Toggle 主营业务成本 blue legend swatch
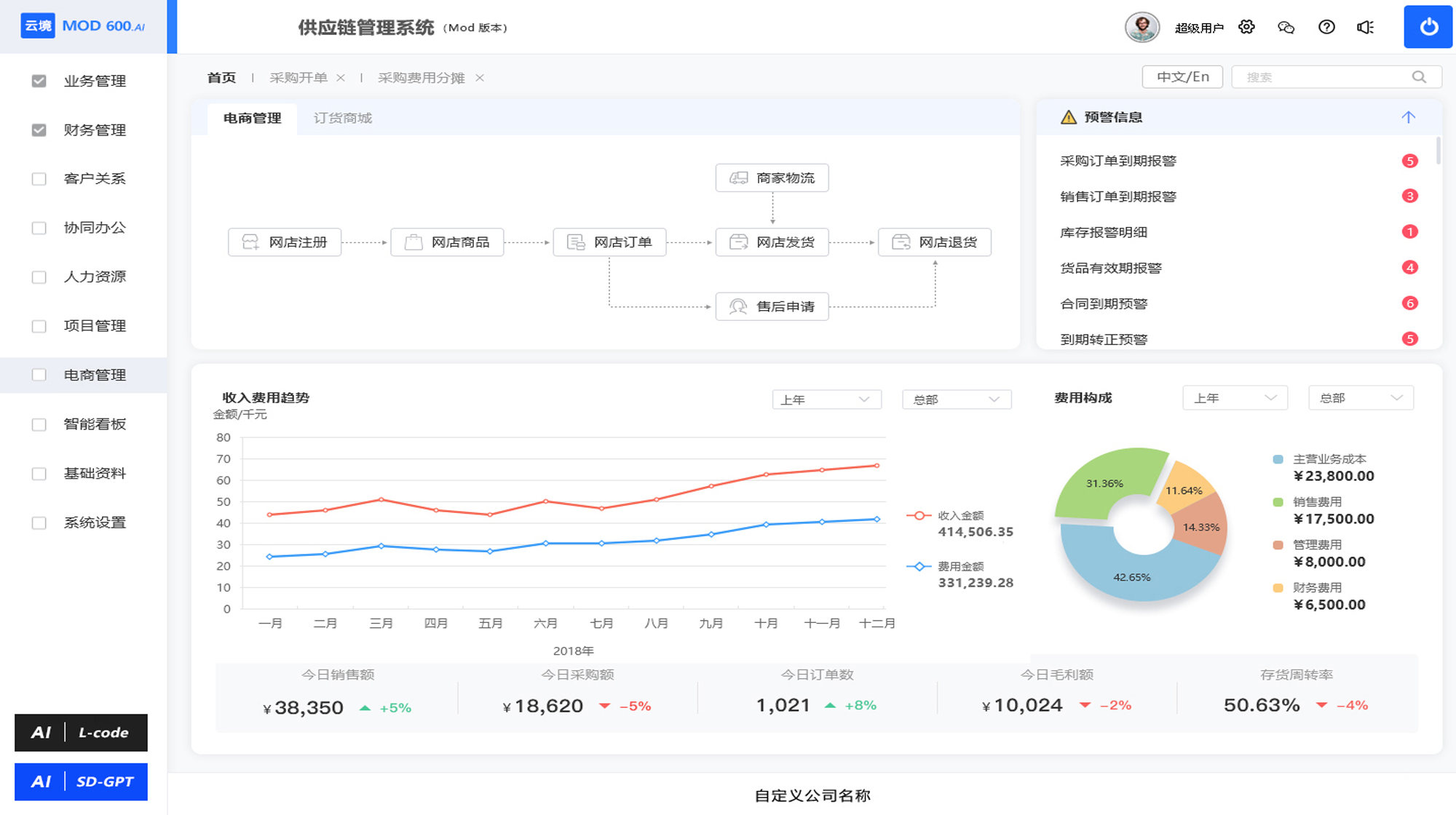1456x815 pixels. 1278,459
